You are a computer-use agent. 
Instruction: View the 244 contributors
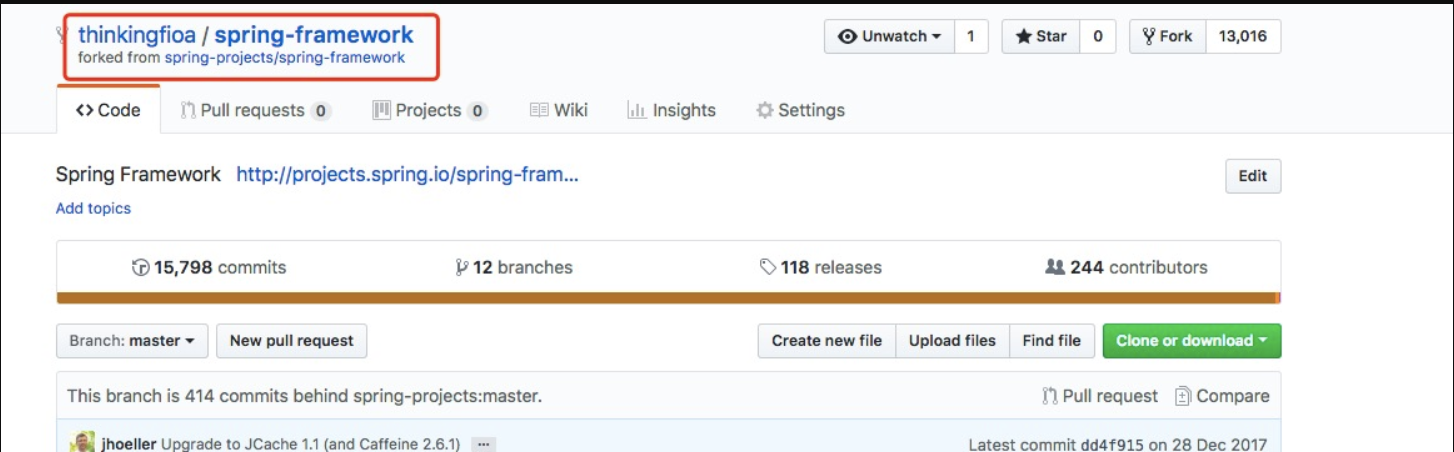pos(1126,267)
